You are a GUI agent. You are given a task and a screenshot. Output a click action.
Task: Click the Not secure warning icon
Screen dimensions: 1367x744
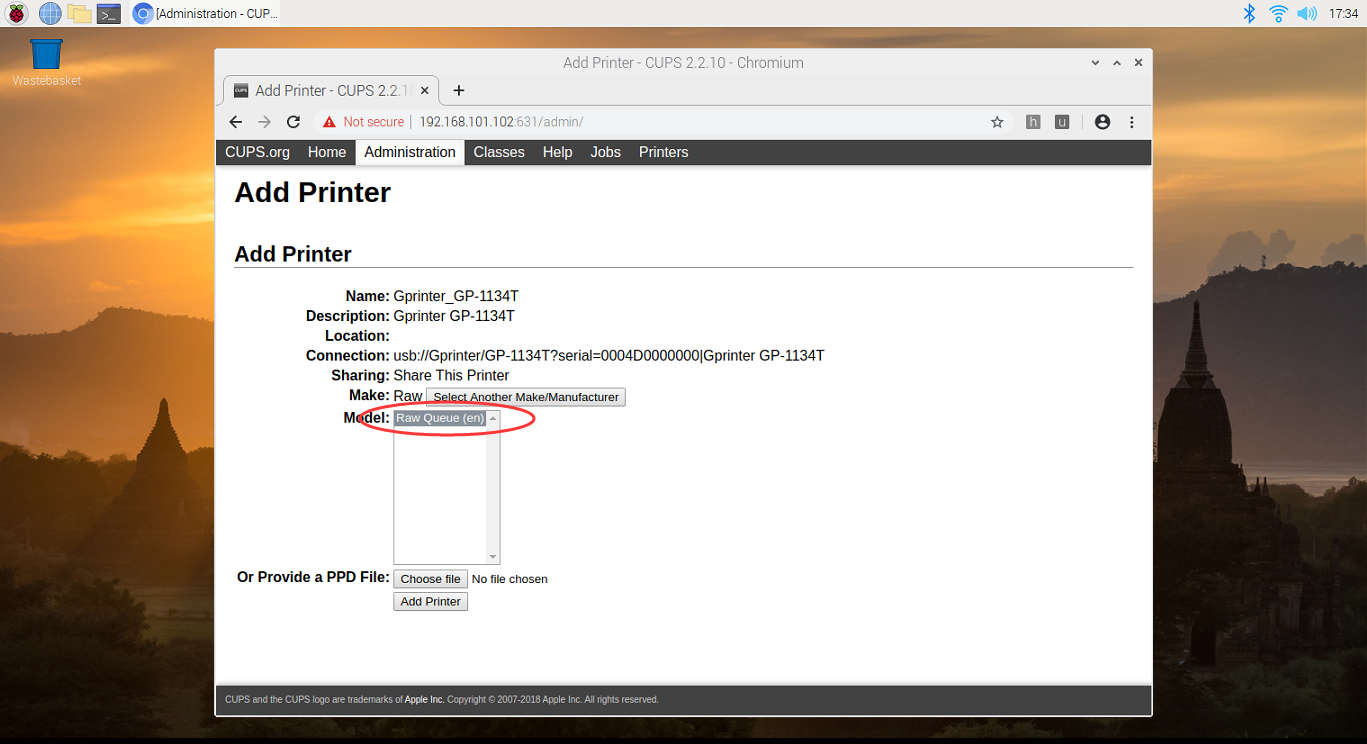[329, 122]
